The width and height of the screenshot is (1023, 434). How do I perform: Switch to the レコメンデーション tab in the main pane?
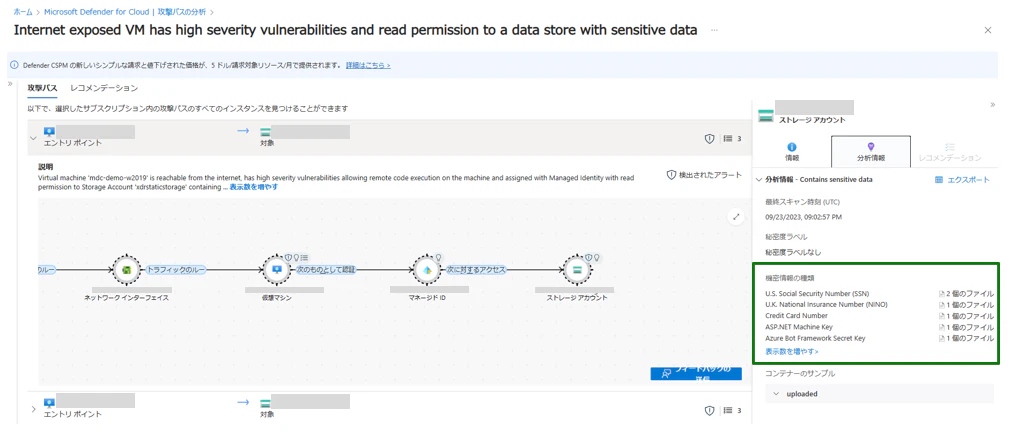(x=104, y=87)
